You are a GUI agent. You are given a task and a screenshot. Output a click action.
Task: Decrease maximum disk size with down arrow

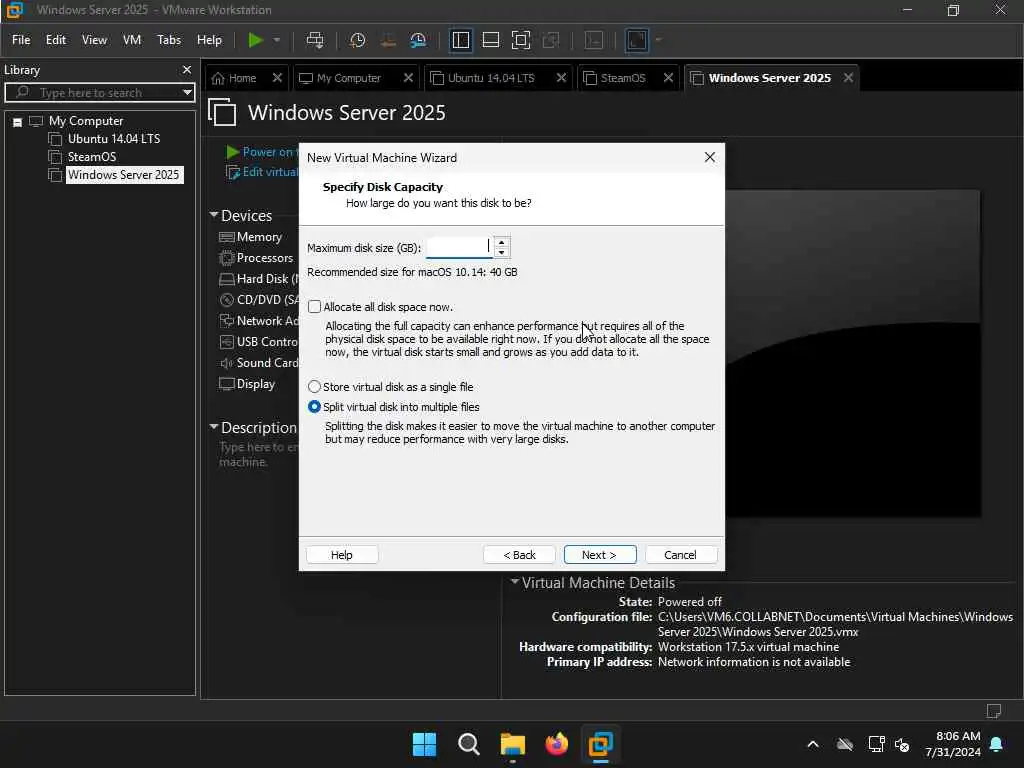pyautogui.click(x=502, y=253)
